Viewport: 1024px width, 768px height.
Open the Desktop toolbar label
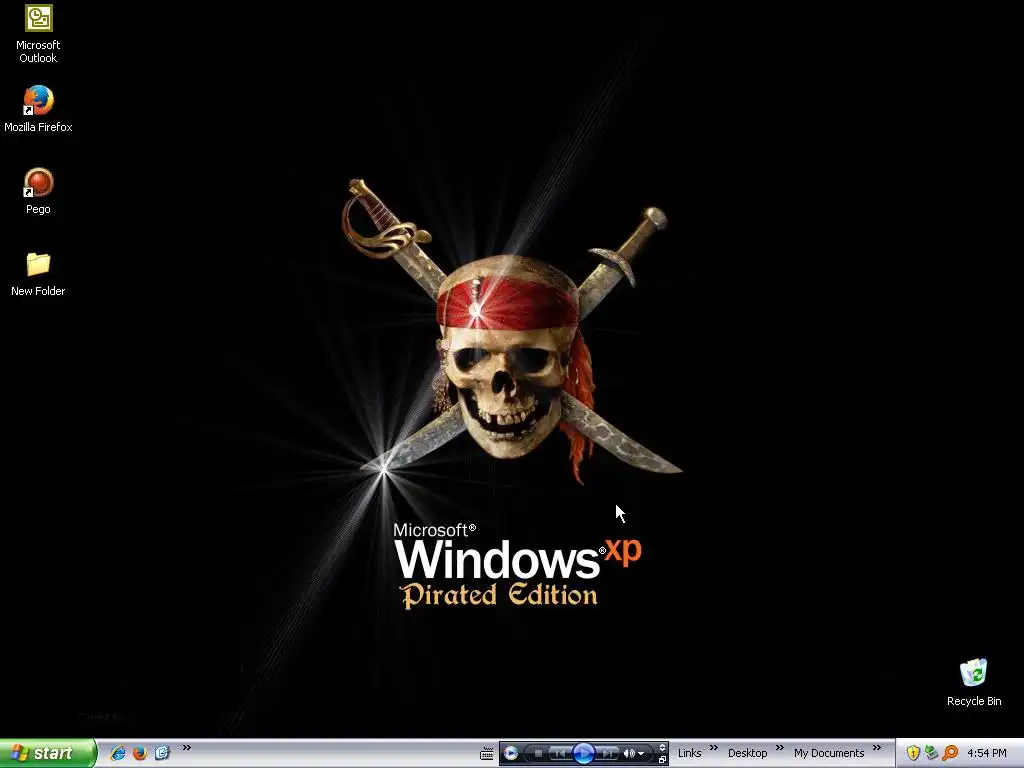click(x=748, y=753)
